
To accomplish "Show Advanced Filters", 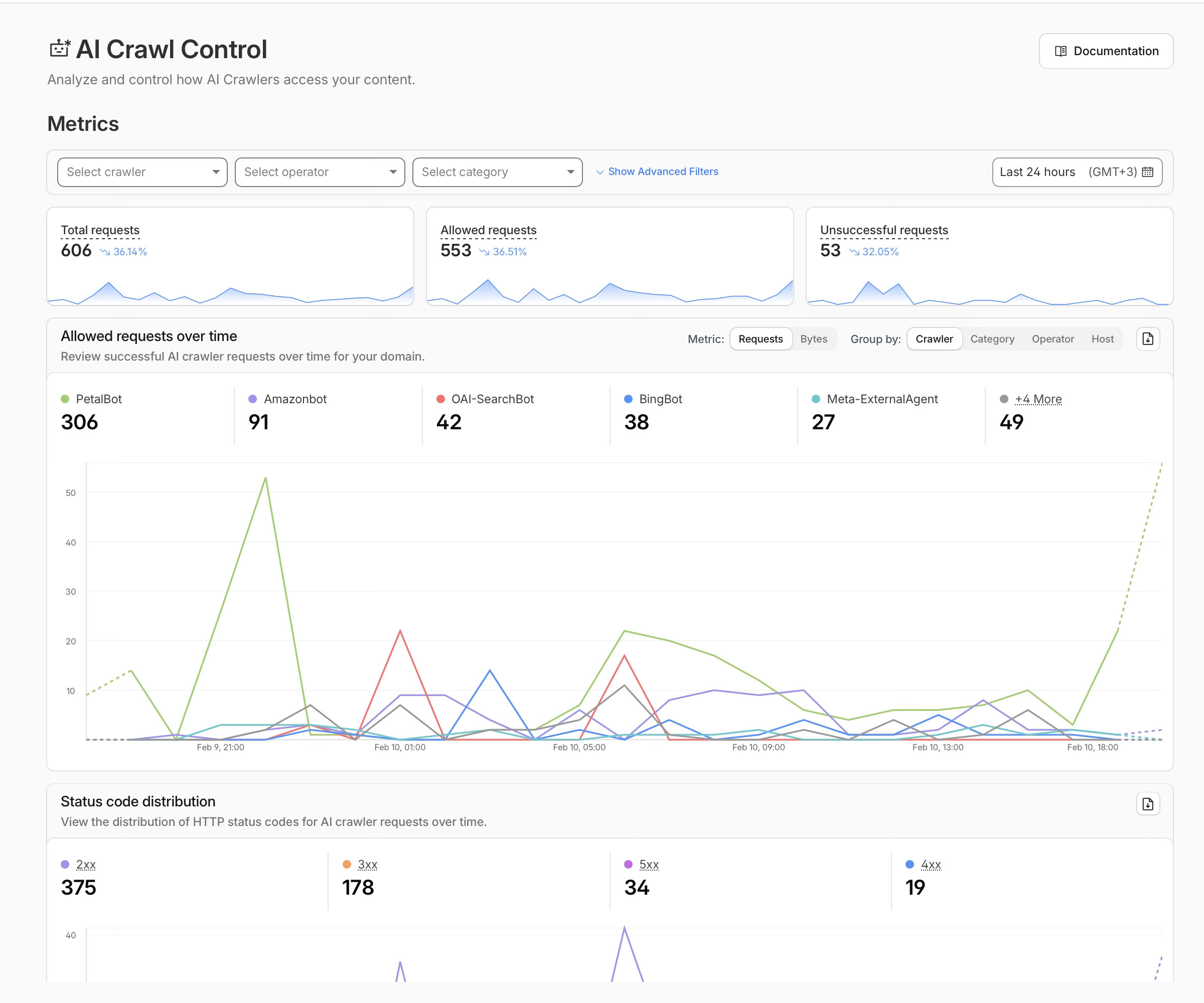I will click(663, 172).
